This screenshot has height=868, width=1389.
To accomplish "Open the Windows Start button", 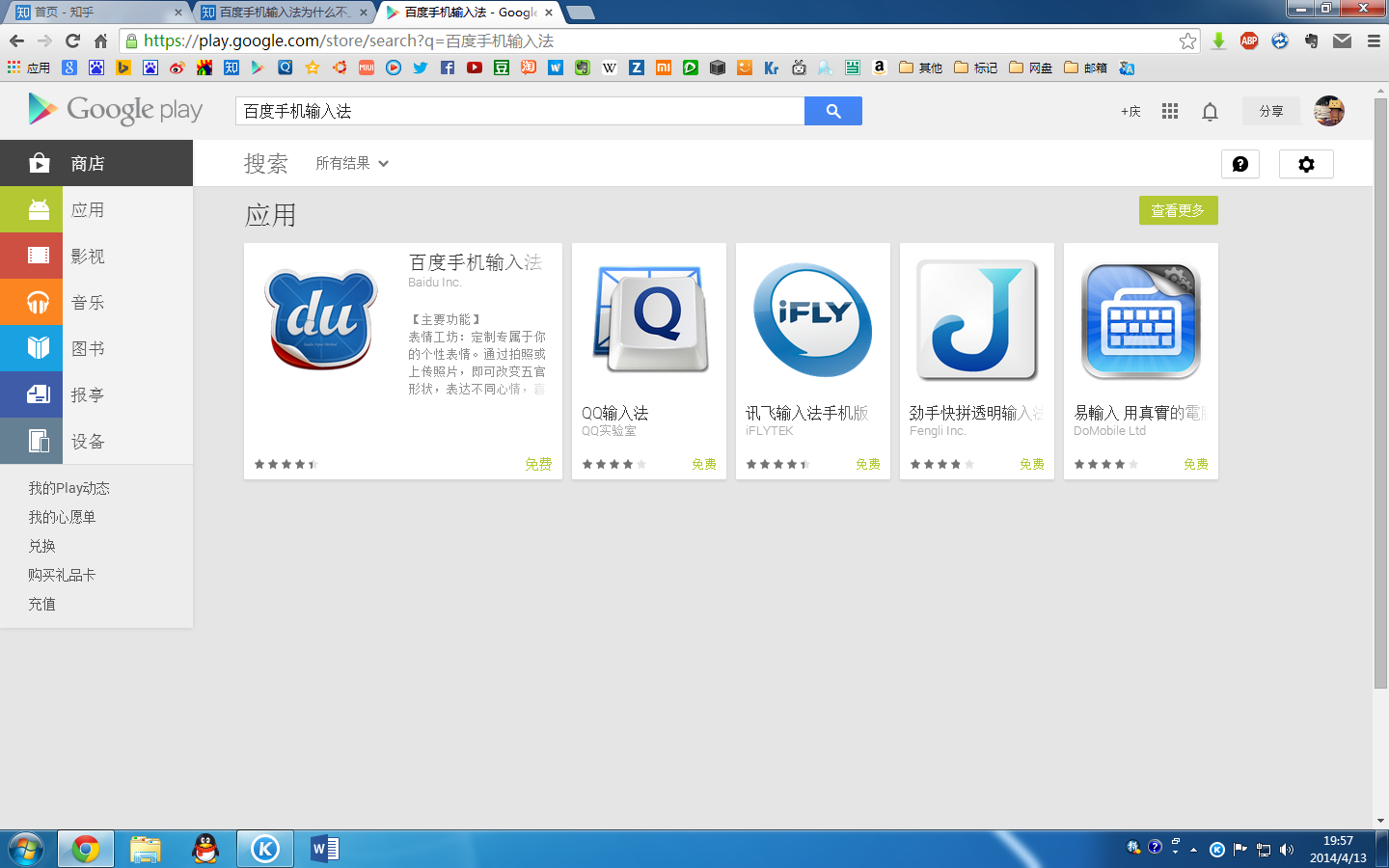I will coord(26,849).
